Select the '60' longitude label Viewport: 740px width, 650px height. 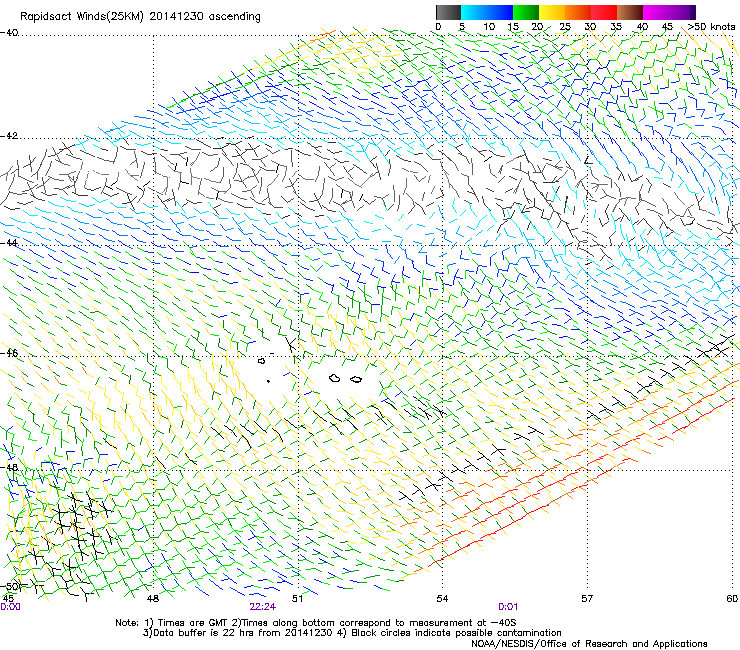point(732,599)
